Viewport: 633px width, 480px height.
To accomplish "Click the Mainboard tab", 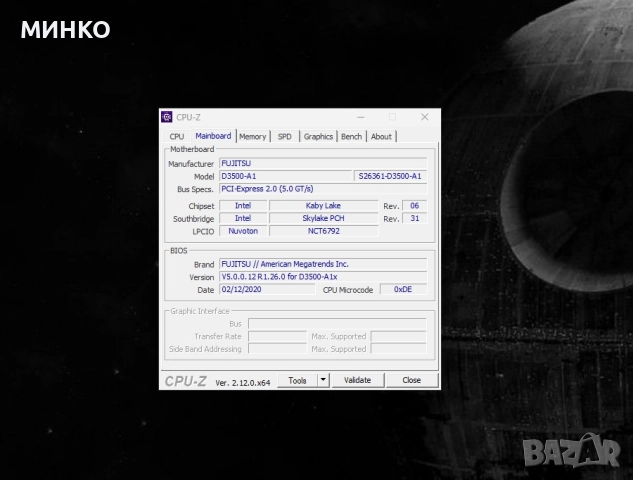I will coord(213,136).
